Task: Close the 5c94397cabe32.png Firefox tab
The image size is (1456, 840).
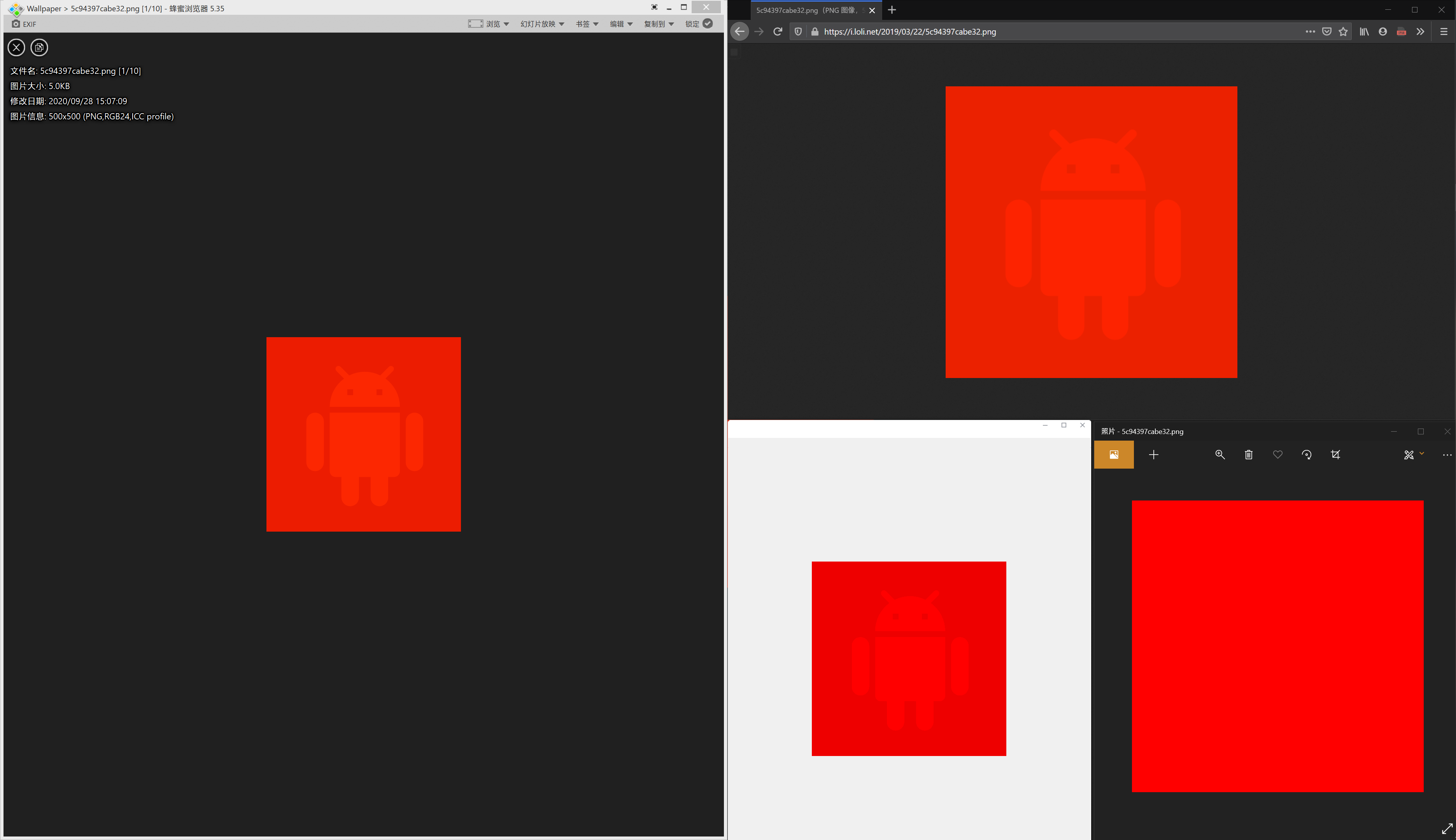Action: (872, 10)
